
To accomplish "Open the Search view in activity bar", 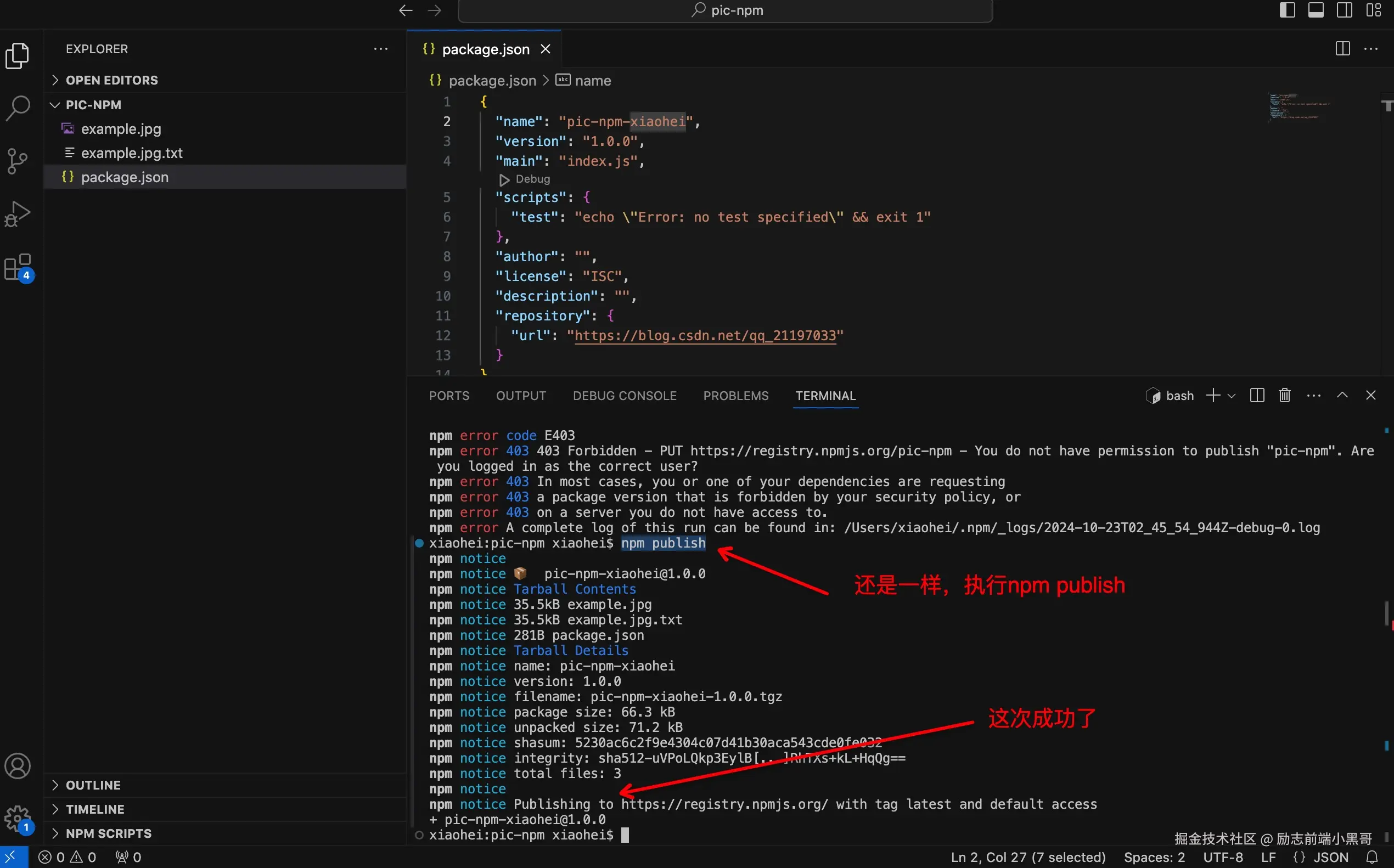I will click(18, 108).
